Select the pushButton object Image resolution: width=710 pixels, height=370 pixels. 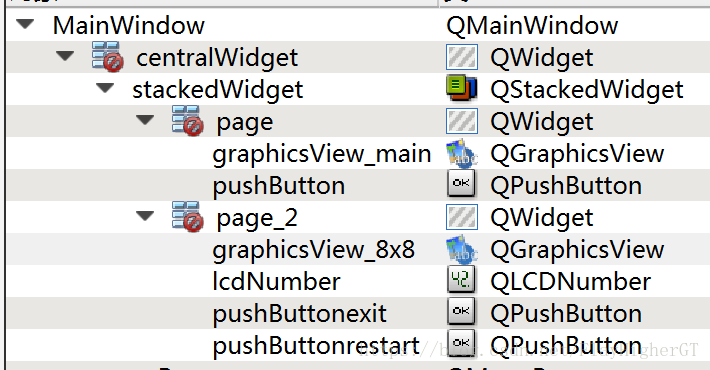278,186
